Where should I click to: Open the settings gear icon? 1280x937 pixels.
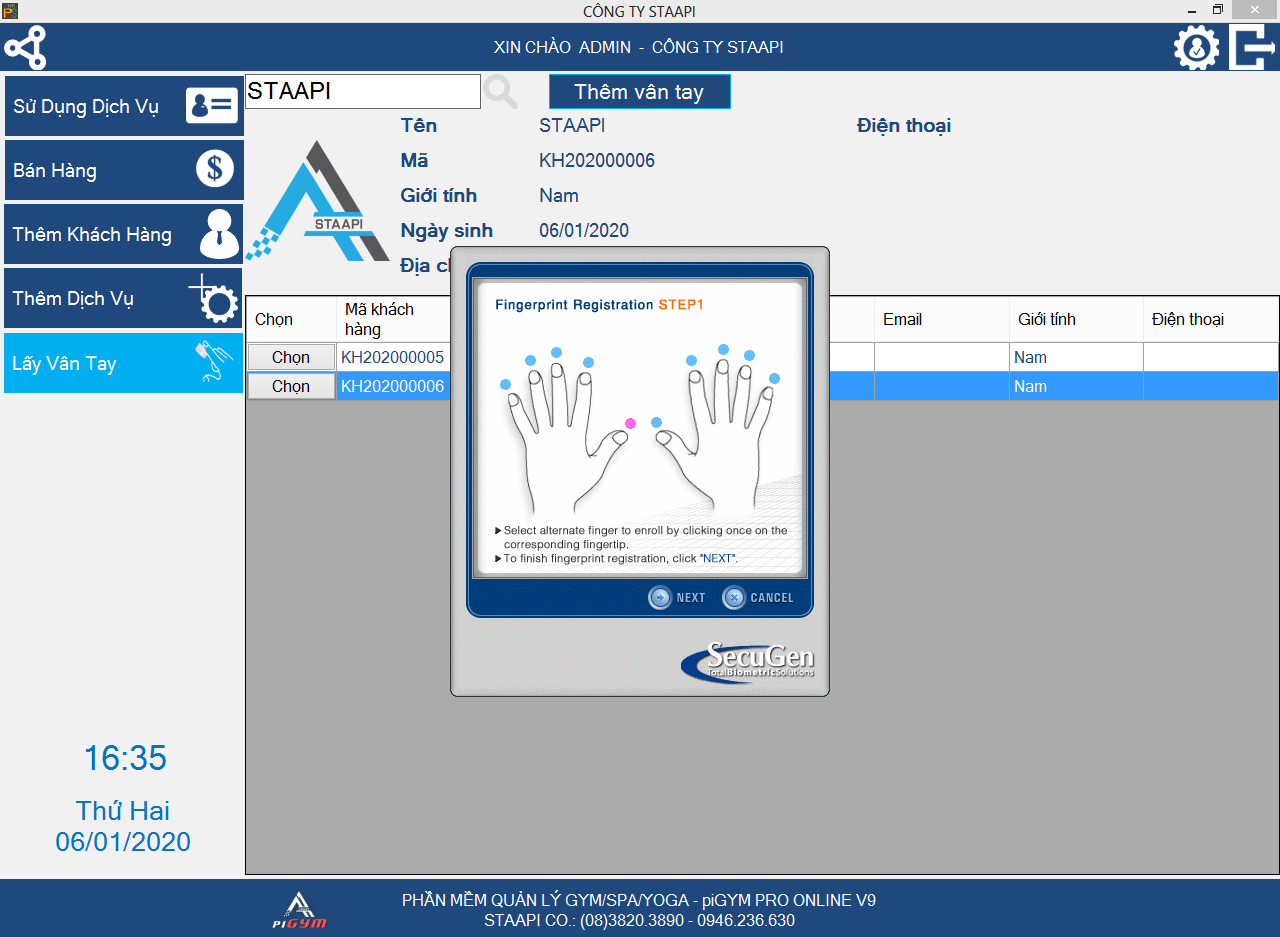[1196, 47]
